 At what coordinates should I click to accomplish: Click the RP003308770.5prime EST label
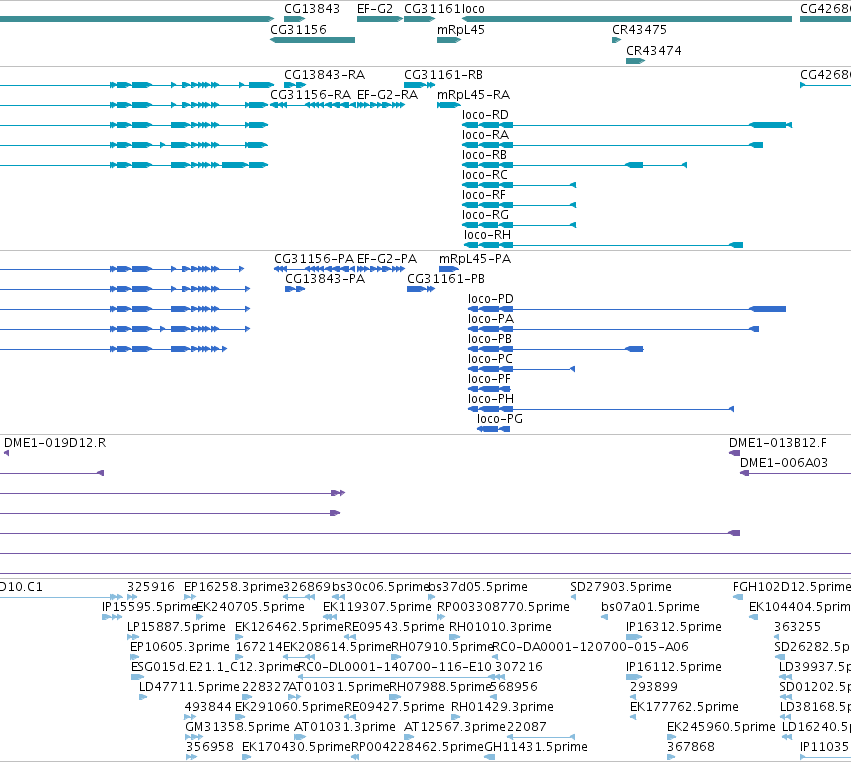[x=503, y=607]
